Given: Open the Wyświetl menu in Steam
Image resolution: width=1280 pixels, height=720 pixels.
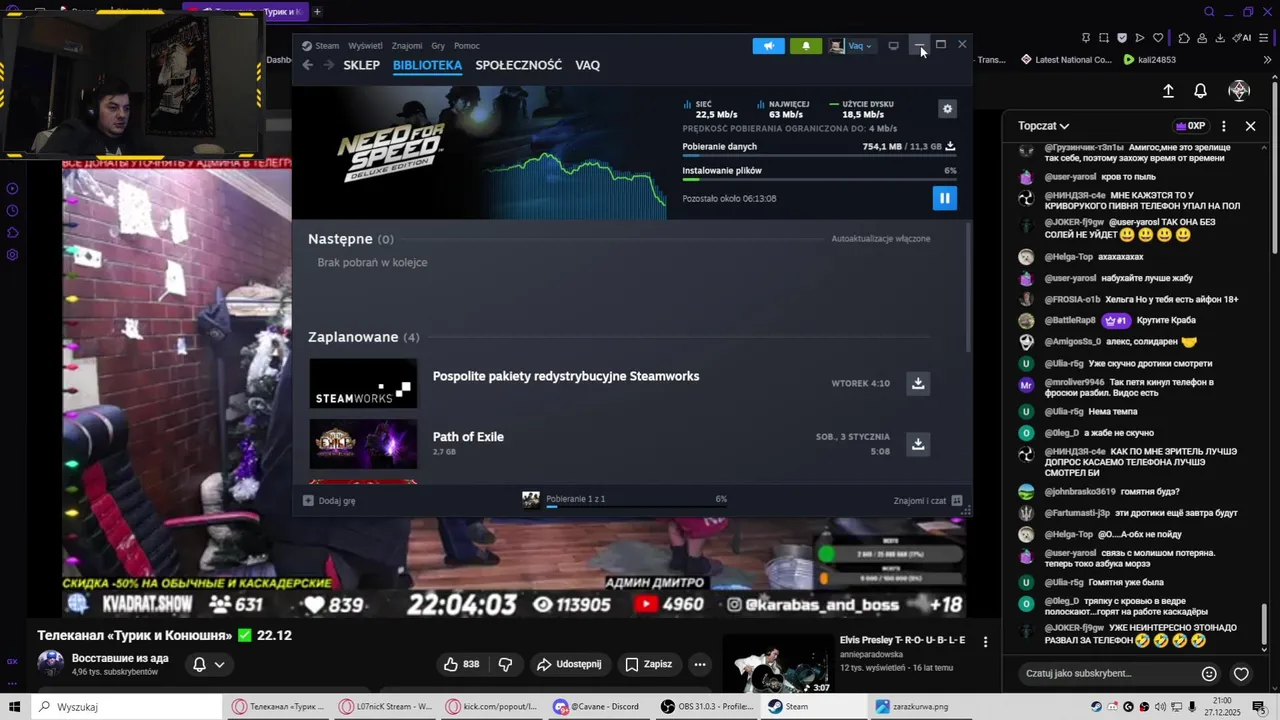Looking at the screenshot, I should point(365,46).
